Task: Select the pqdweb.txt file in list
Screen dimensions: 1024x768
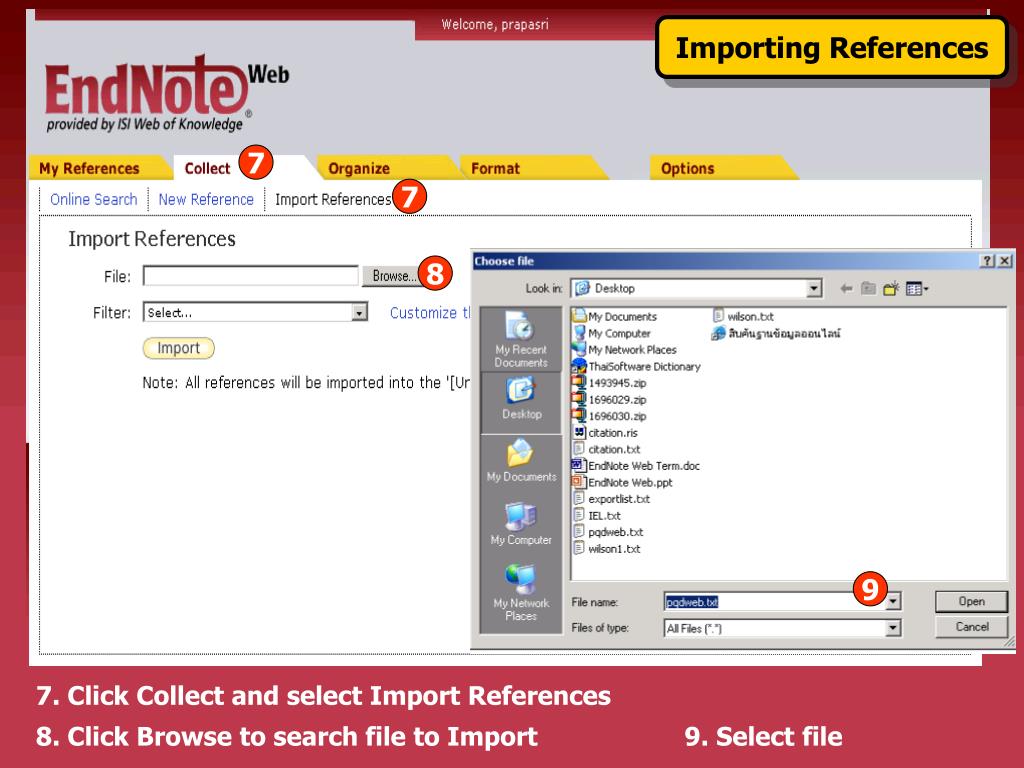Action: 608,532
